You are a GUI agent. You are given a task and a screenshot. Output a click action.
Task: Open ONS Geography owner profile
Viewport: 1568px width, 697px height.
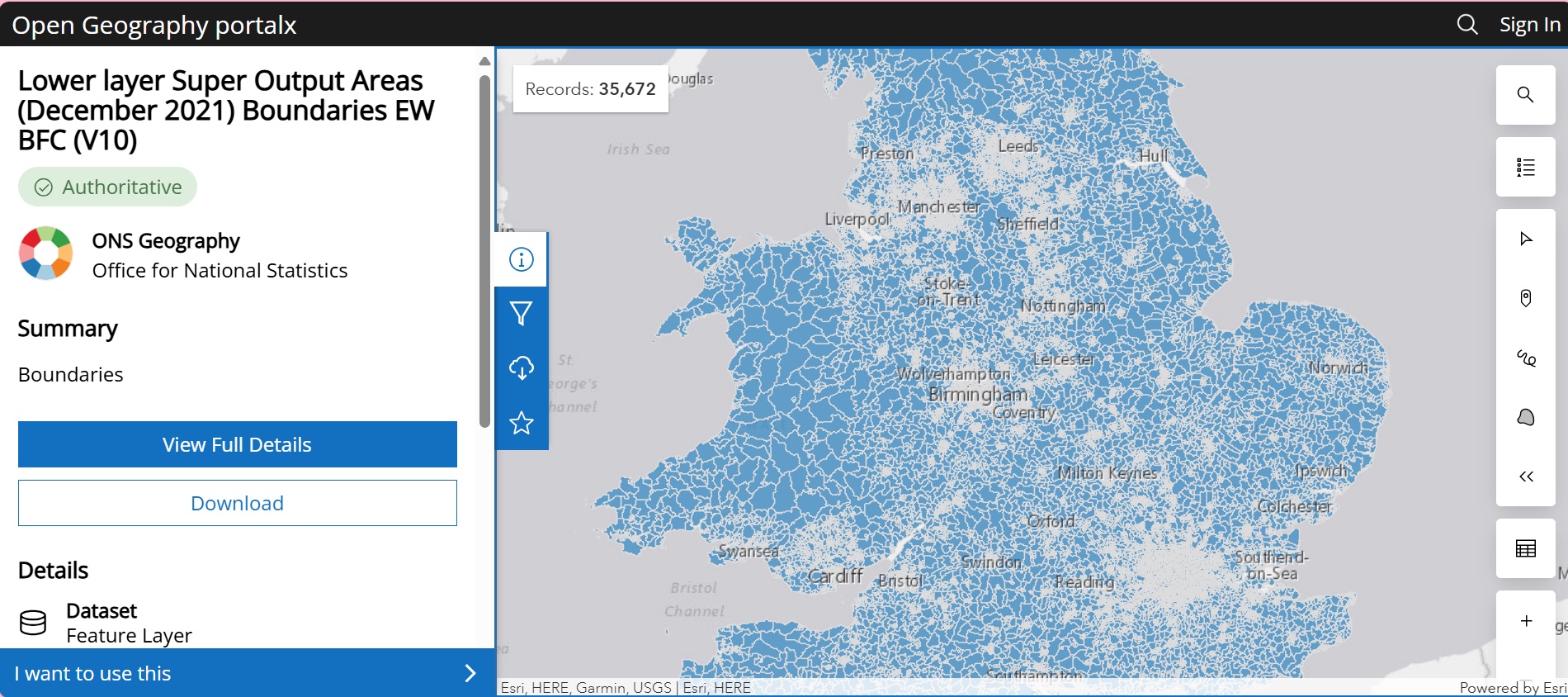point(166,241)
